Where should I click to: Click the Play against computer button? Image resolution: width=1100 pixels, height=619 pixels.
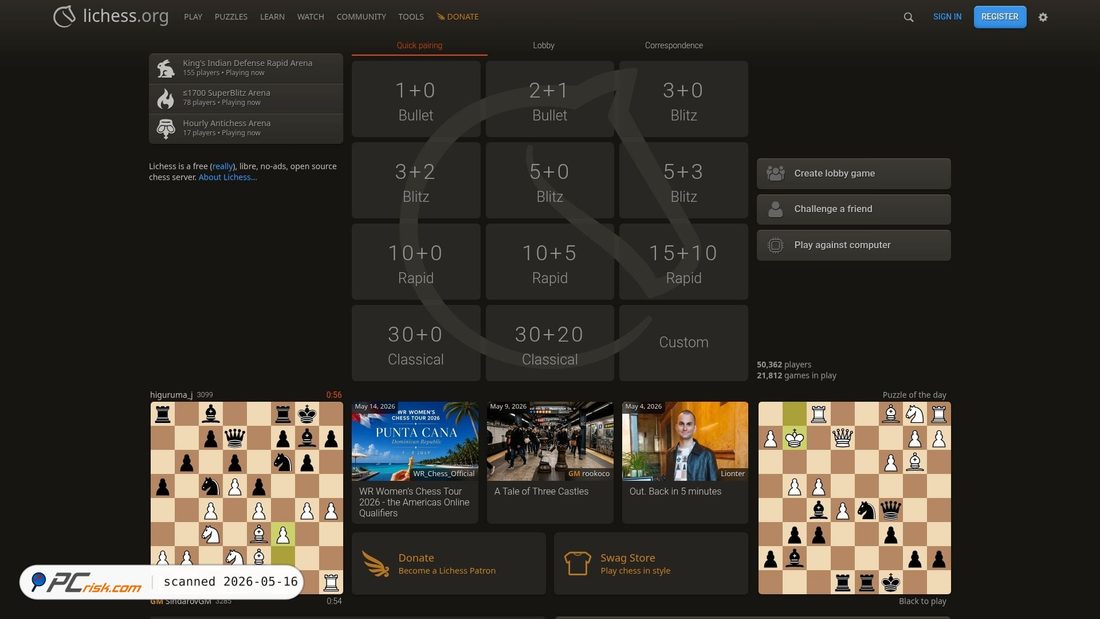coord(854,245)
